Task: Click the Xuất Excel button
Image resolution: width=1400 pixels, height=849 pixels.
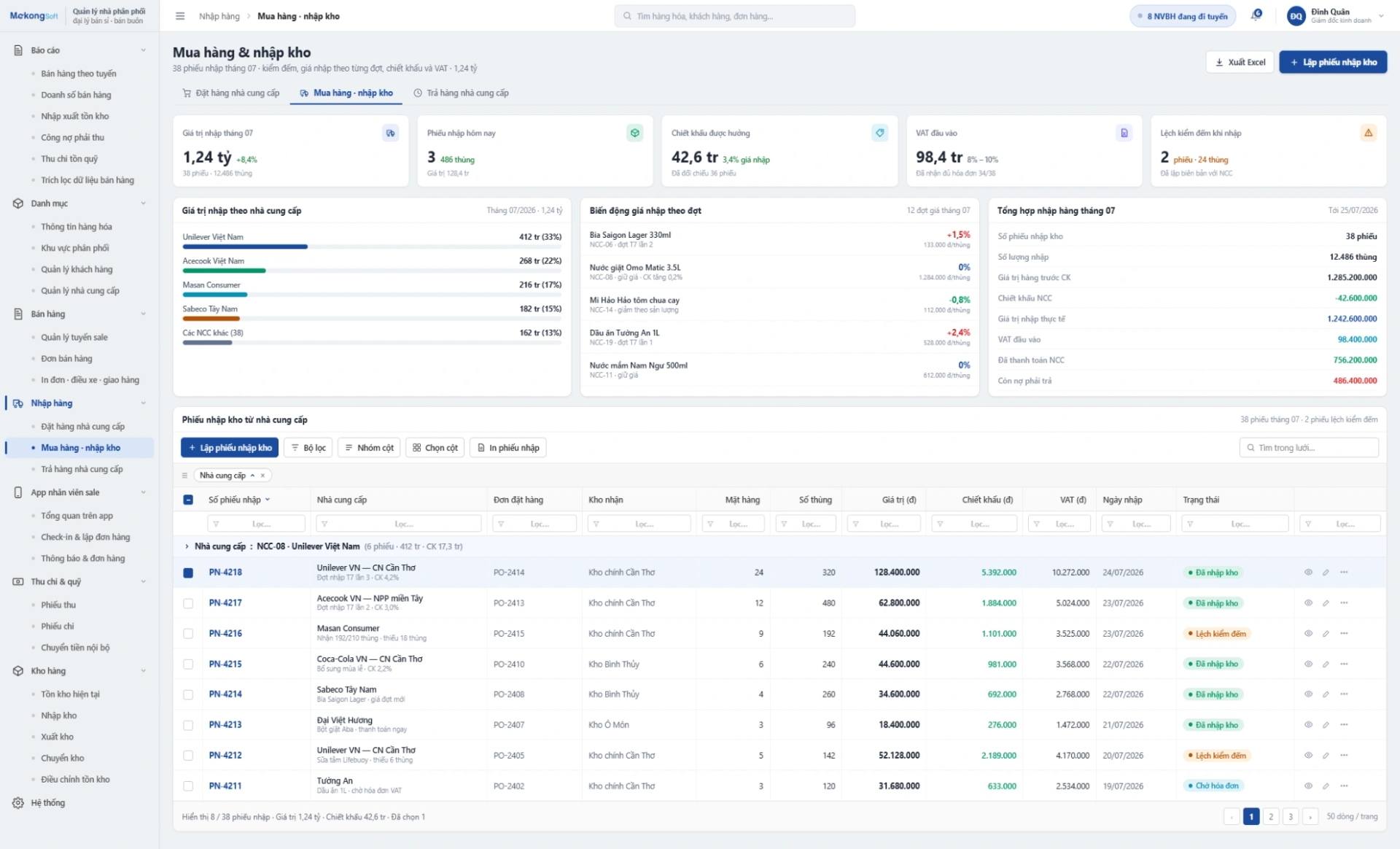Action: point(1240,63)
